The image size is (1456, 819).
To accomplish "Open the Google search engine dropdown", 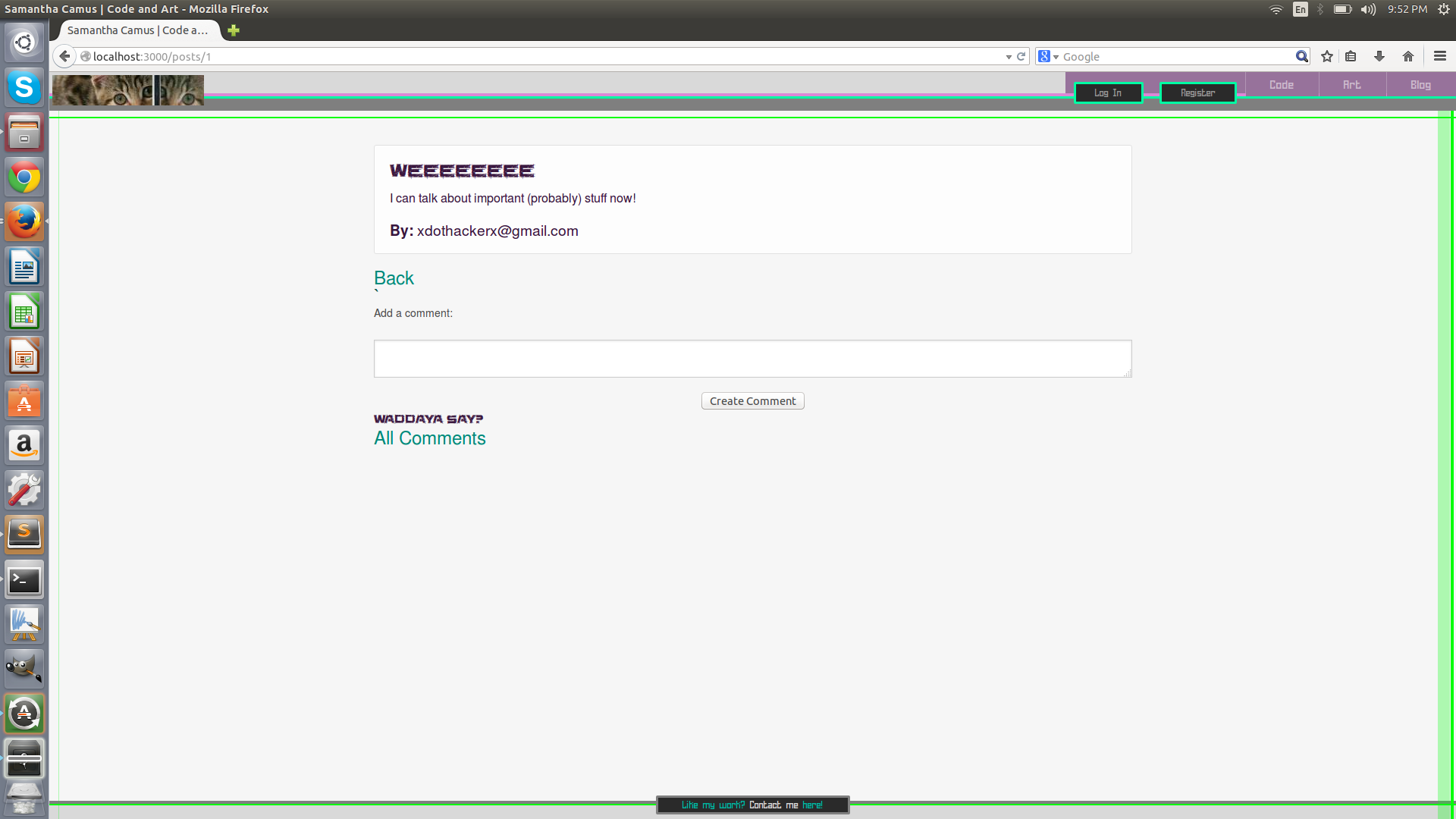I will click(1048, 56).
